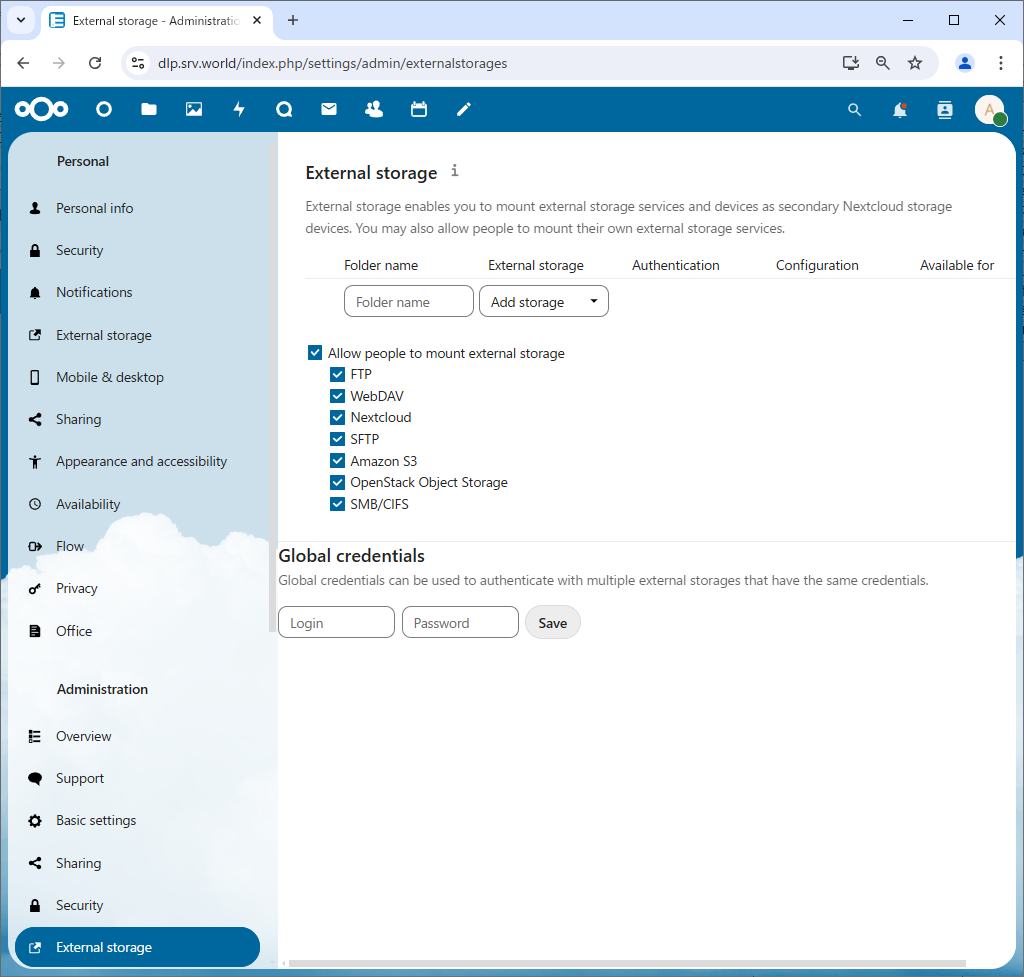Open the browser tab search dropdown
The width and height of the screenshot is (1024, 977).
20,20
